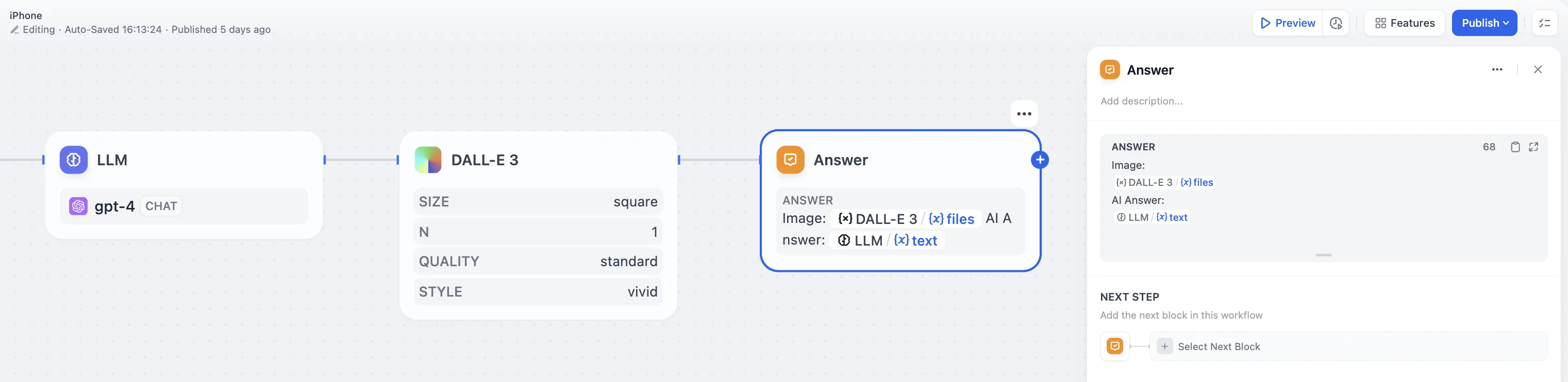Screen dimensions: 1568x382
Task: Open the run history clock icon
Action: click(x=1336, y=23)
